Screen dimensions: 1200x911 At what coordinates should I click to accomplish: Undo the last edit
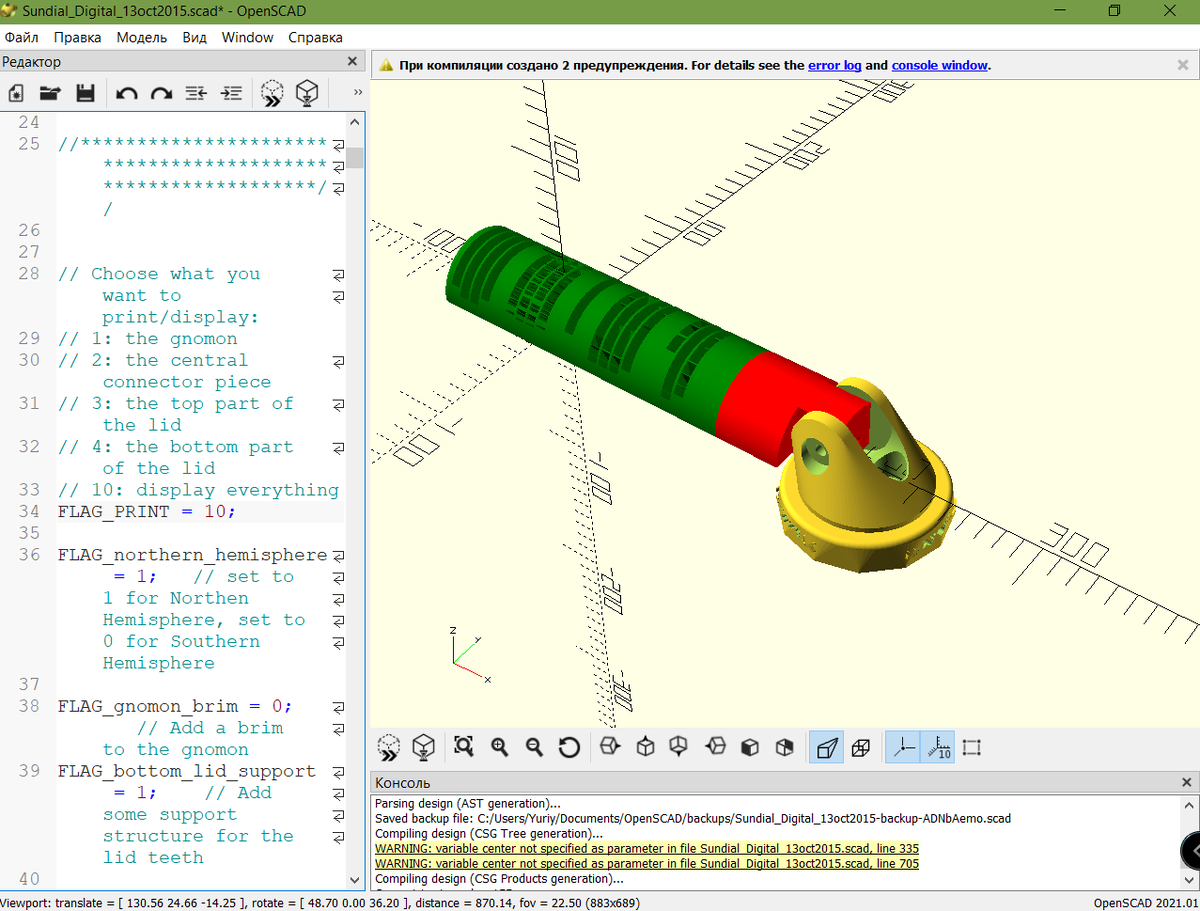pos(127,92)
